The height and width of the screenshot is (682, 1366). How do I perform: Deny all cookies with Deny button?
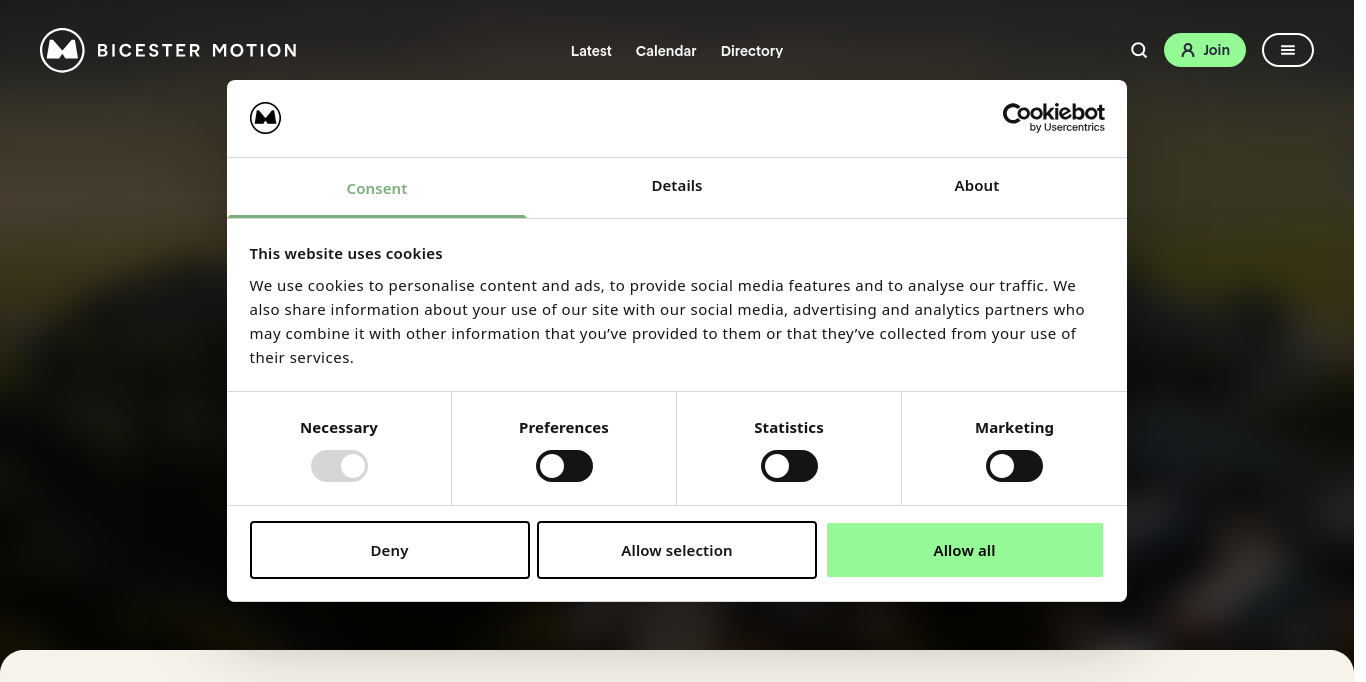[390, 550]
